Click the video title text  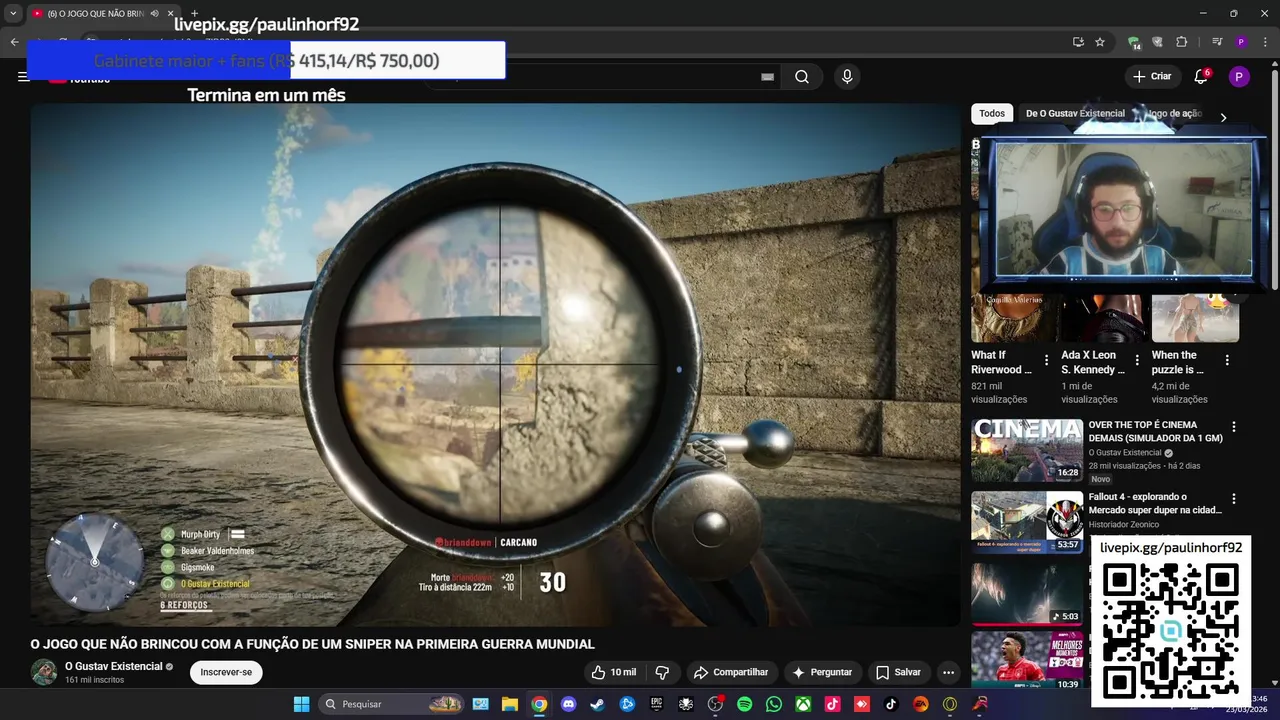[312, 644]
